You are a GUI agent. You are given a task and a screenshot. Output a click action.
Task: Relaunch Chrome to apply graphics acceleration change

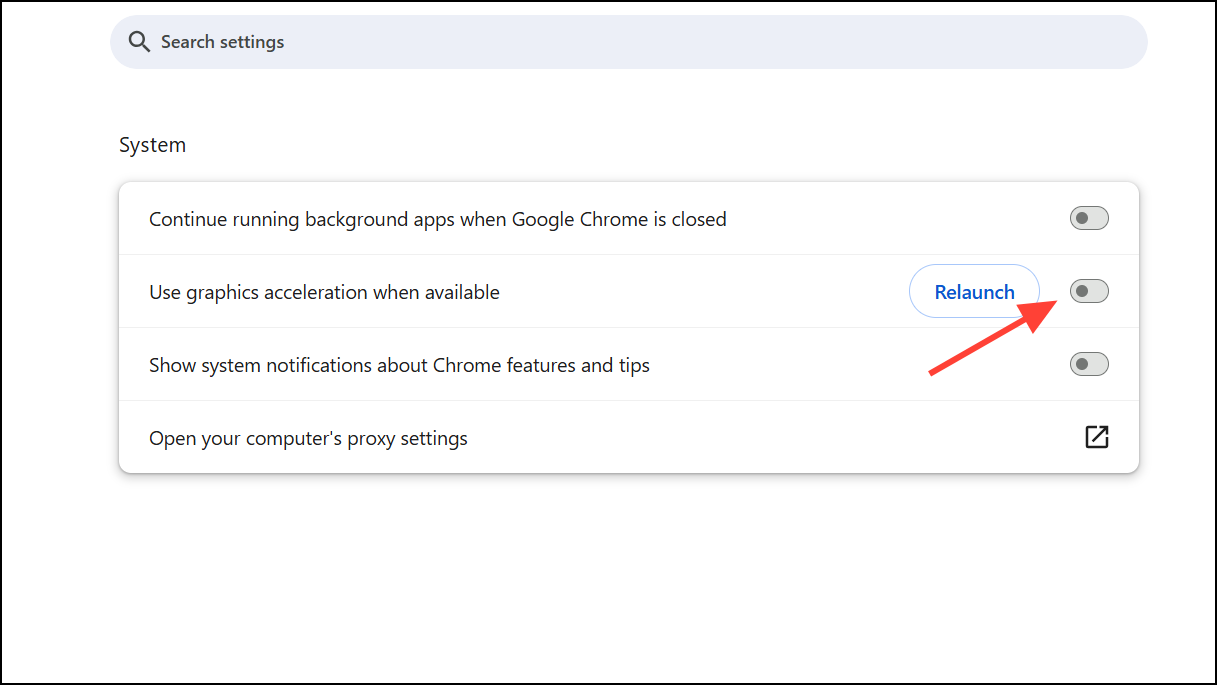pos(973,291)
